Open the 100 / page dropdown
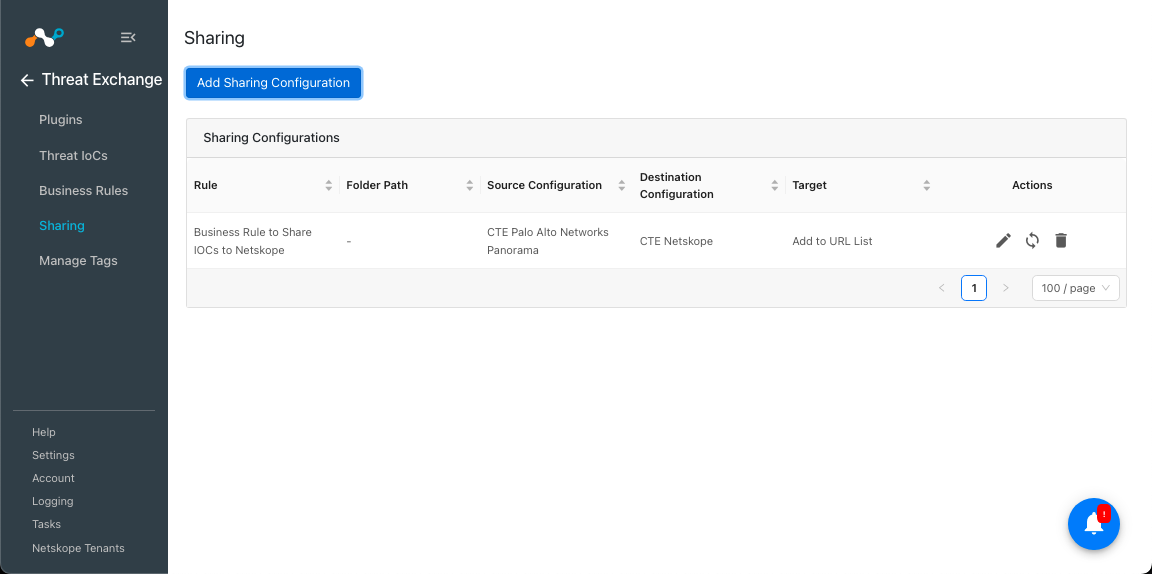1152x574 pixels. (x=1076, y=288)
